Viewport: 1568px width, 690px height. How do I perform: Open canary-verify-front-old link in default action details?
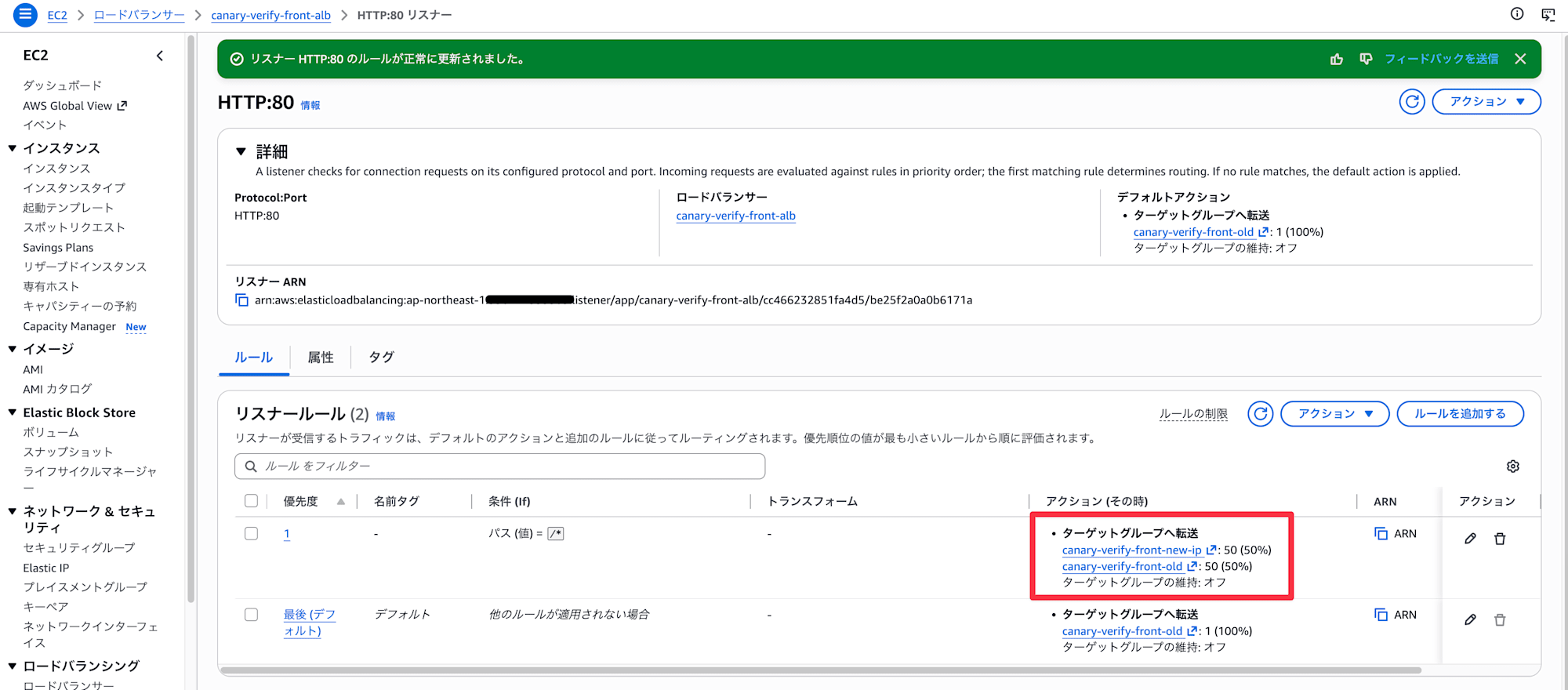pos(1193,232)
